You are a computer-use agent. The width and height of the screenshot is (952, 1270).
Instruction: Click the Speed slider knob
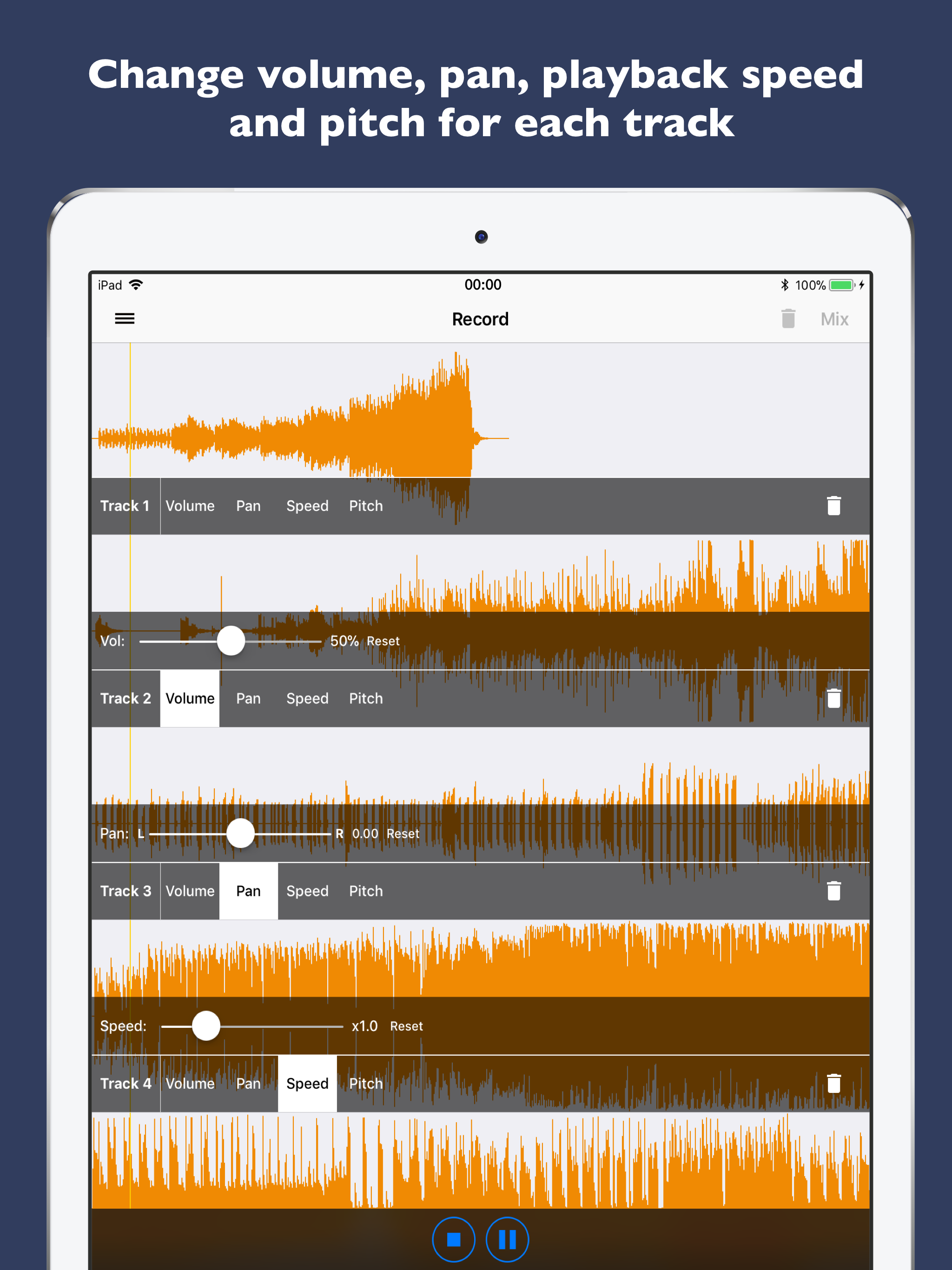(206, 1025)
